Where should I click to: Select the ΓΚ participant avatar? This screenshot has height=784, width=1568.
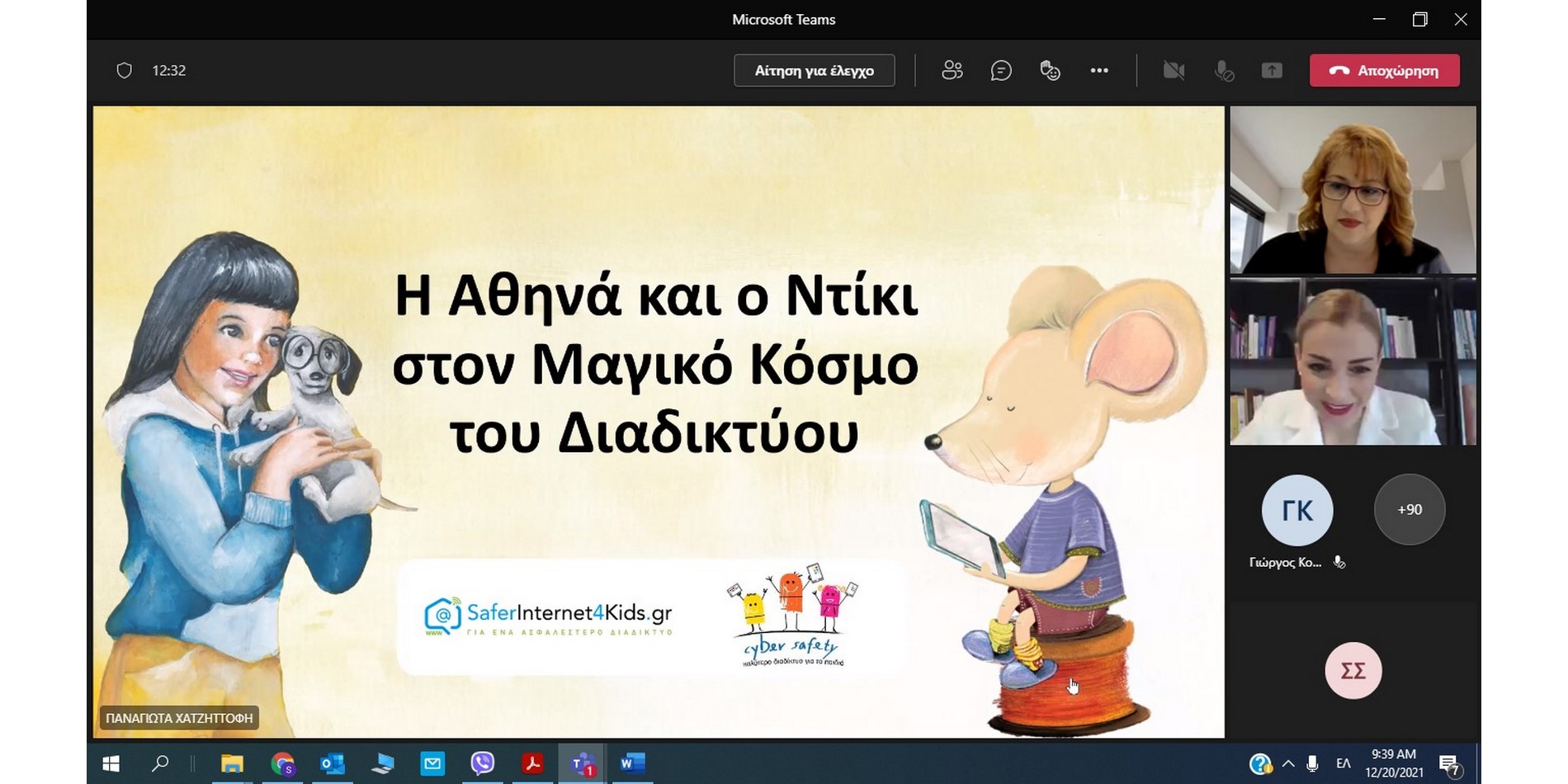pyautogui.click(x=1296, y=511)
